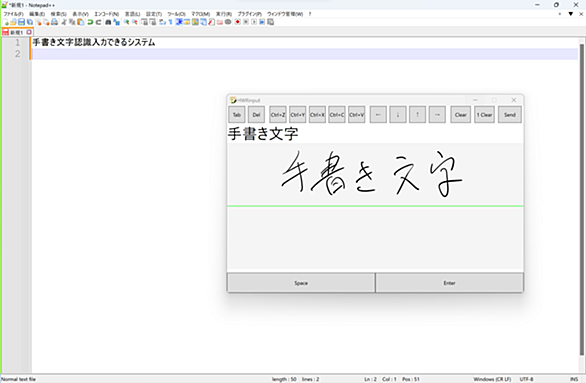Click the Ctrl+C button in HWRInput
The image size is (586, 383).
tap(337, 115)
